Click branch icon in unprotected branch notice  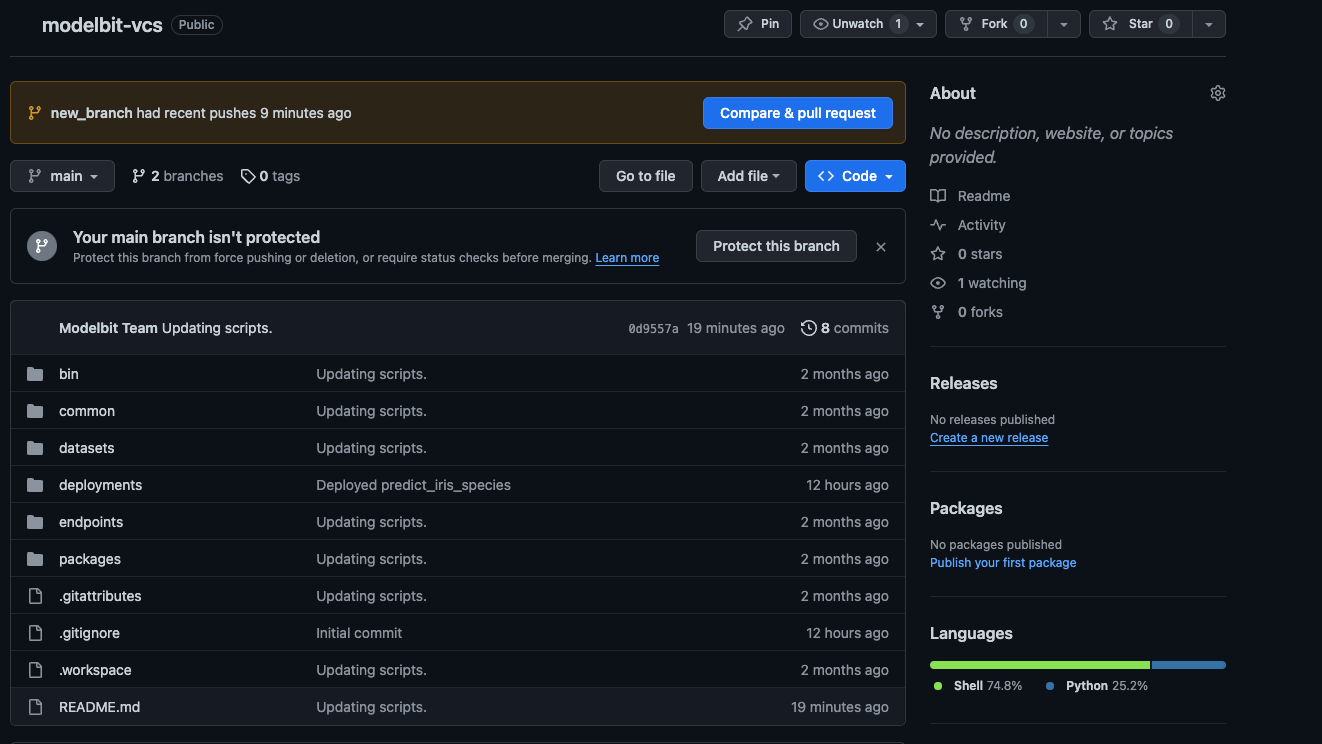coord(42,246)
